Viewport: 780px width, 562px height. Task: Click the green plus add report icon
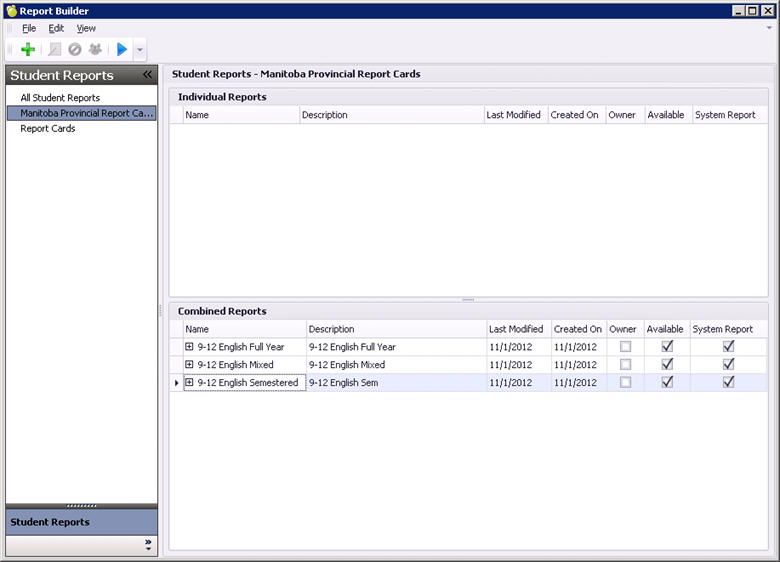pyautogui.click(x=28, y=49)
